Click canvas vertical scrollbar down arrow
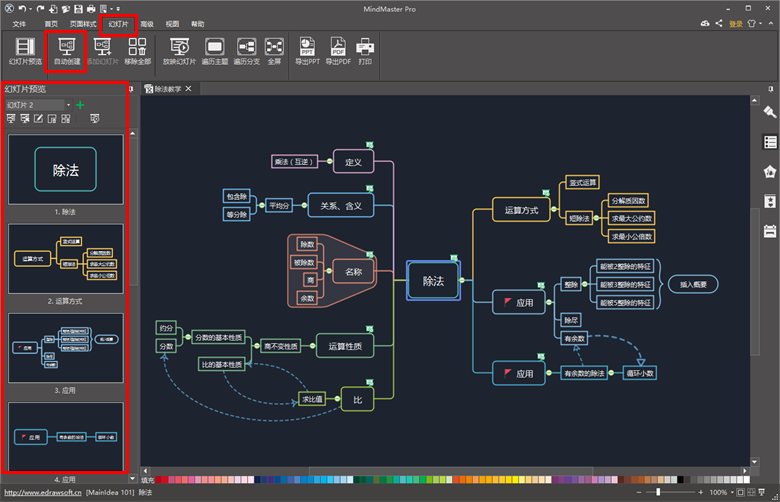The height and width of the screenshot is (502, 780). click(755, 462)
